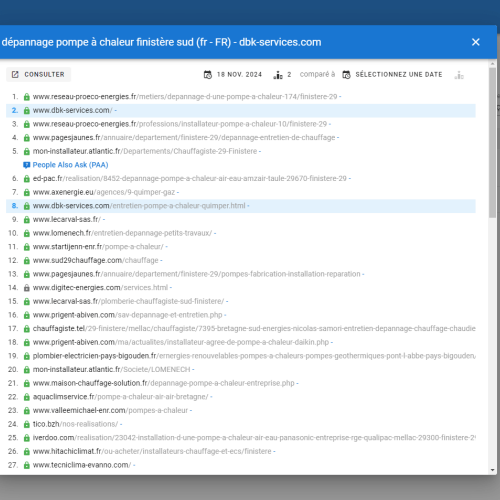
Task: Click the scrollbar down arrow
Action: tap(493, 470)
